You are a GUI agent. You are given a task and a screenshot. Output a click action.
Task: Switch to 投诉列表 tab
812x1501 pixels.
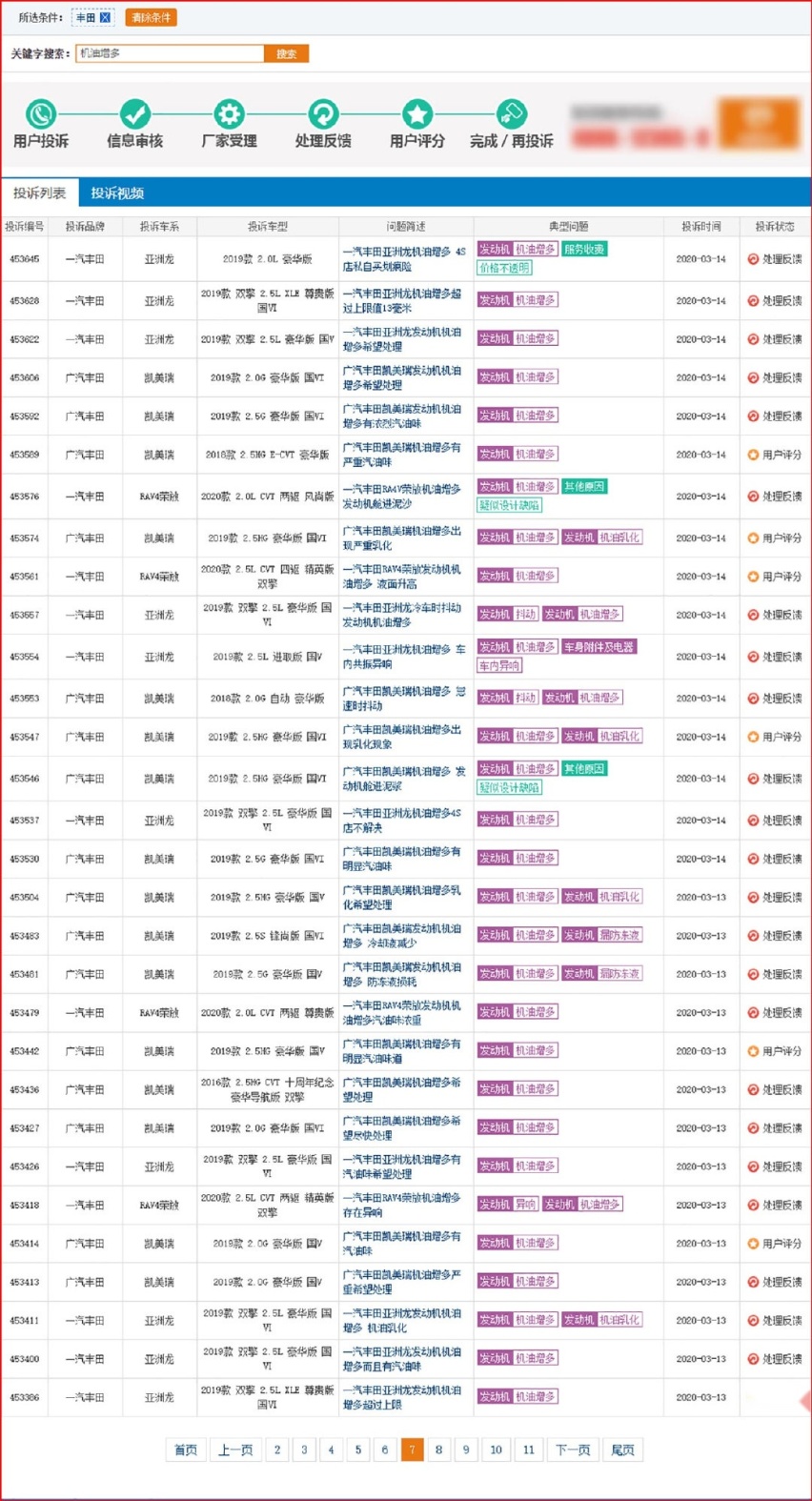tap(40, 193)
